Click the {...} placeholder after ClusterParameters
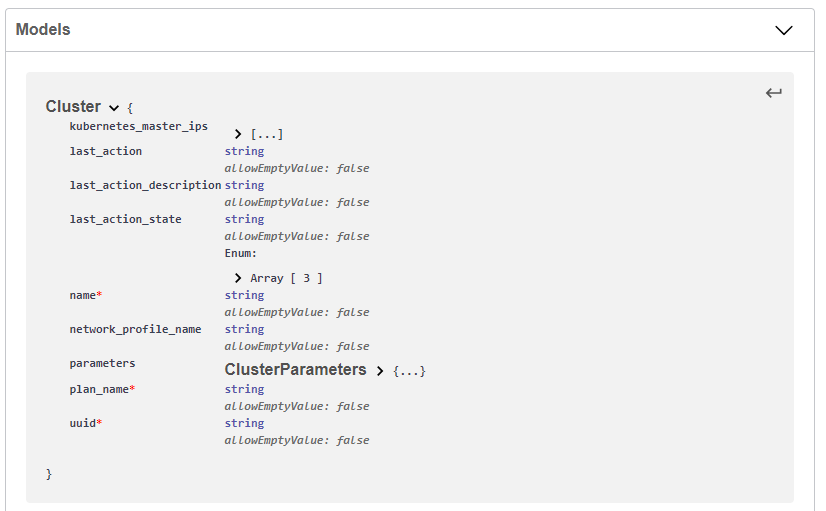Viewport: 826px width, 511px height. tap(409, 371)
